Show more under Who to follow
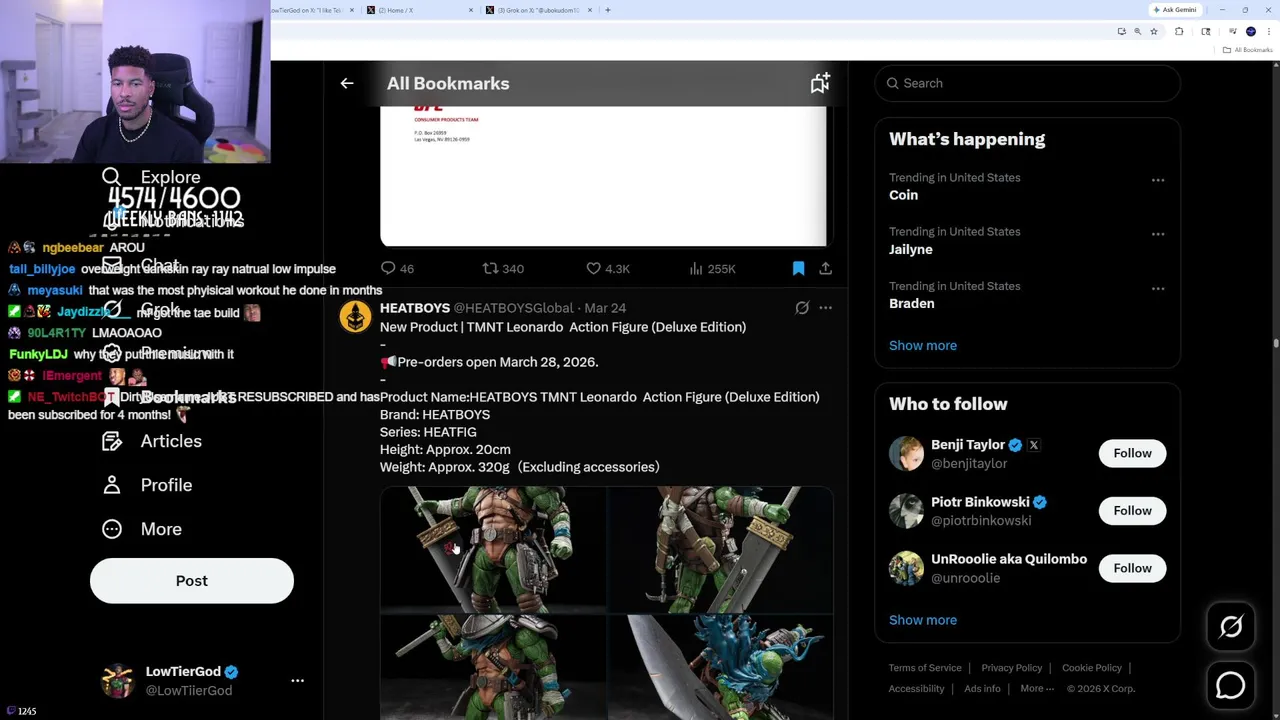Screen dimensions: 1280x720 [x=922, y=620]
